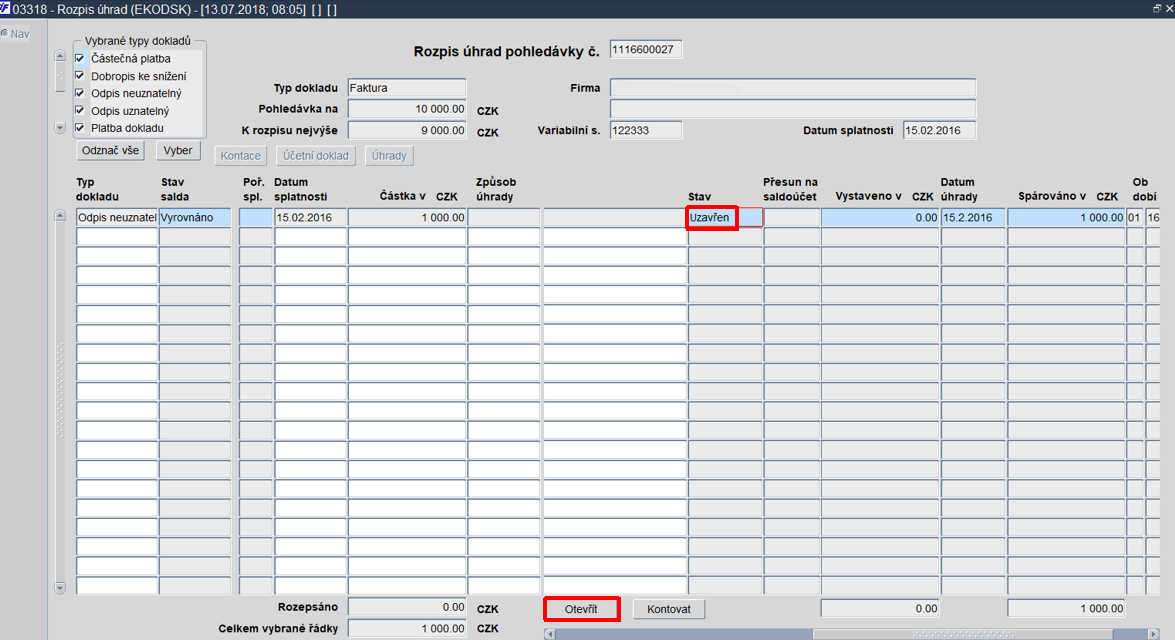The width and height of the screenshot is (1175, 640).
Task: Click the Úhrady button
Action: pyautogui.click(x=389, y=156)
